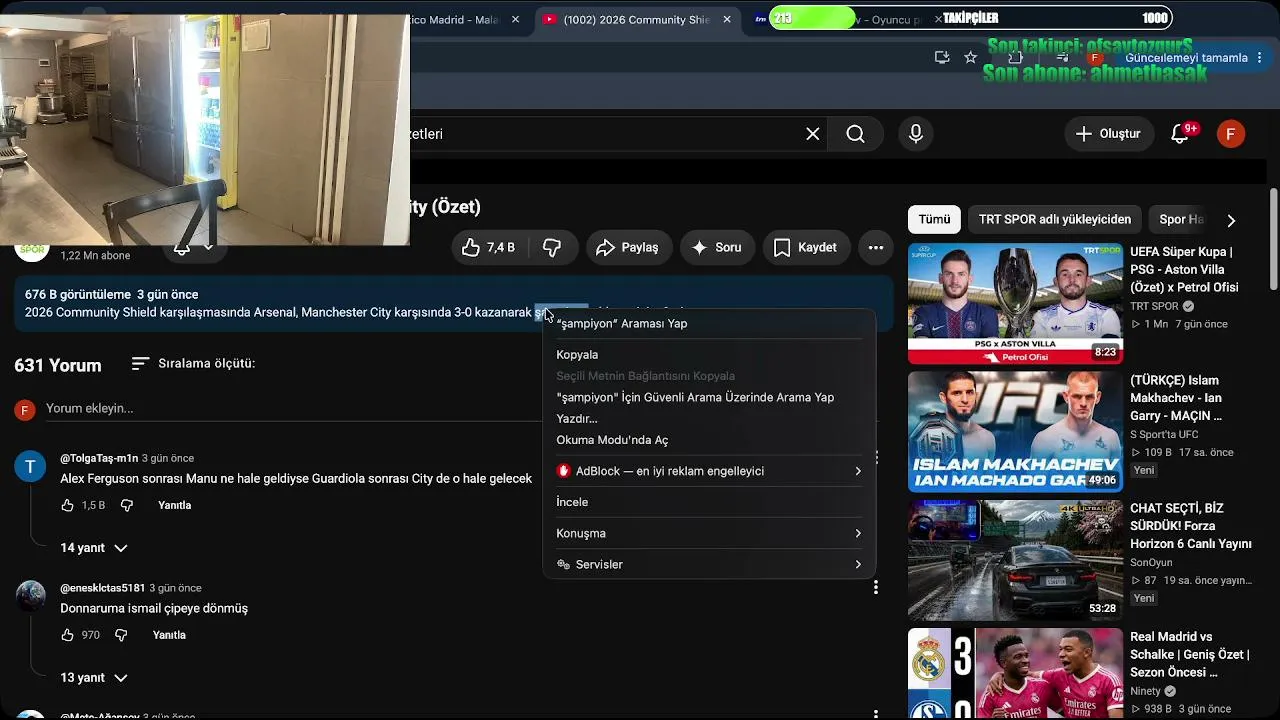Dislike the comment by @enesklctas5181
Screen dimensions: 1280x720
(x=121, y=635)
